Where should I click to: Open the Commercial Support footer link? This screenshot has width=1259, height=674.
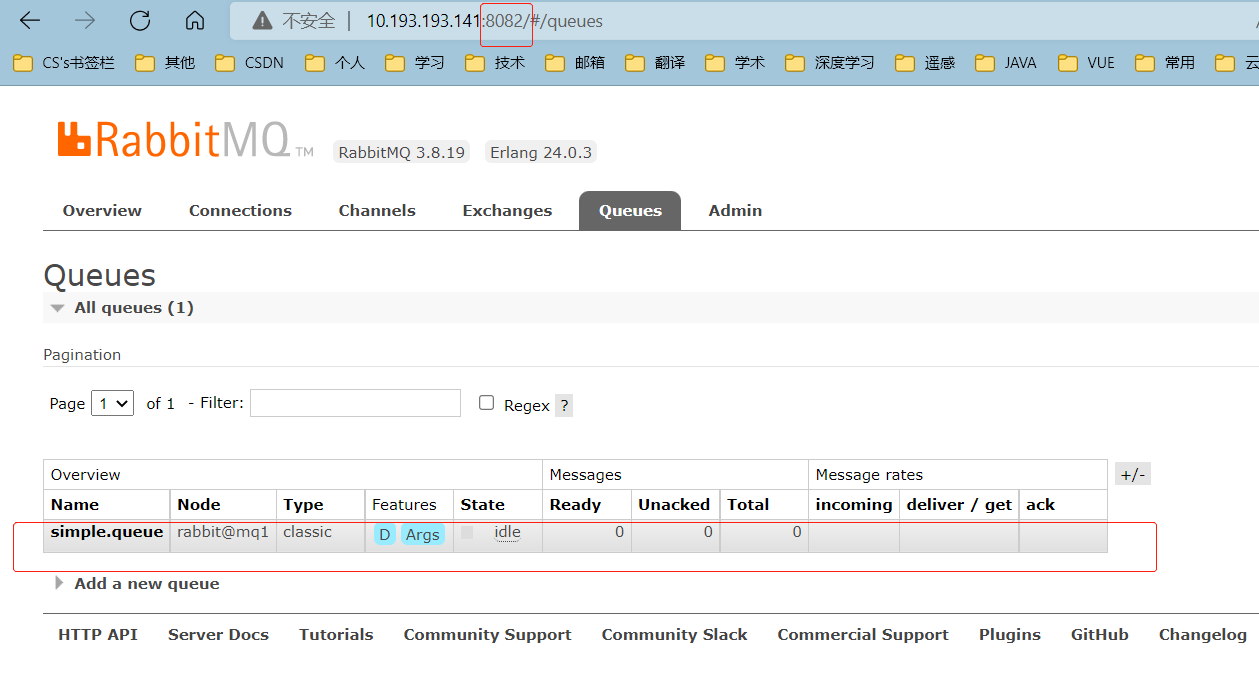(x=863, y=635)
